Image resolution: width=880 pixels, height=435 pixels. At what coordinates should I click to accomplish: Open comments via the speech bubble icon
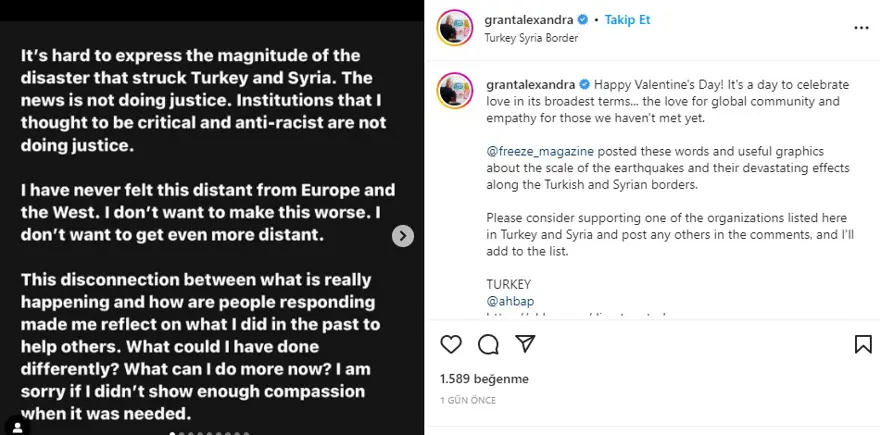[488, 344]
